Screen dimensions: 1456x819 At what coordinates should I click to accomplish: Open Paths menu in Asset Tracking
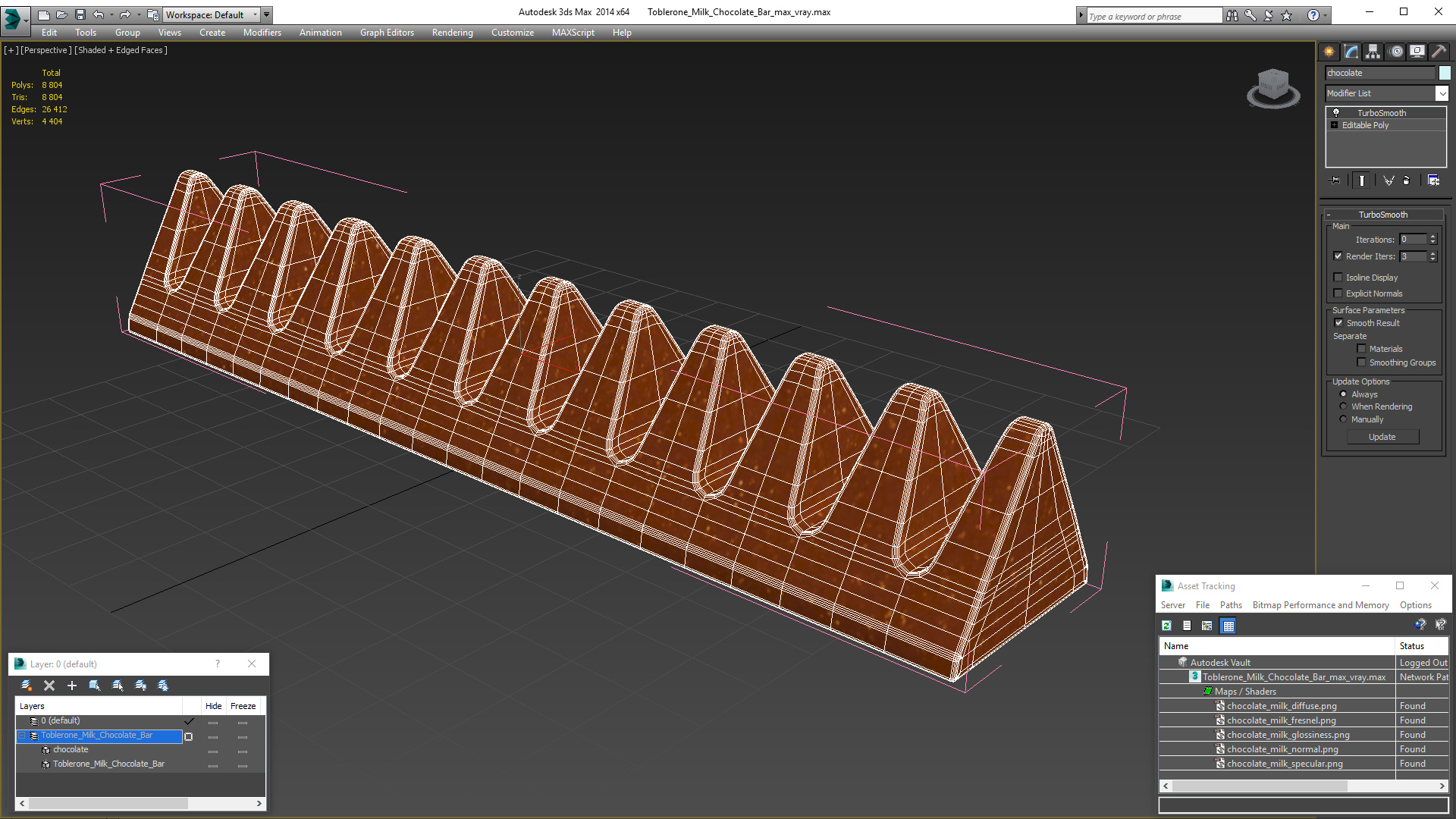tap(1231, 605)
